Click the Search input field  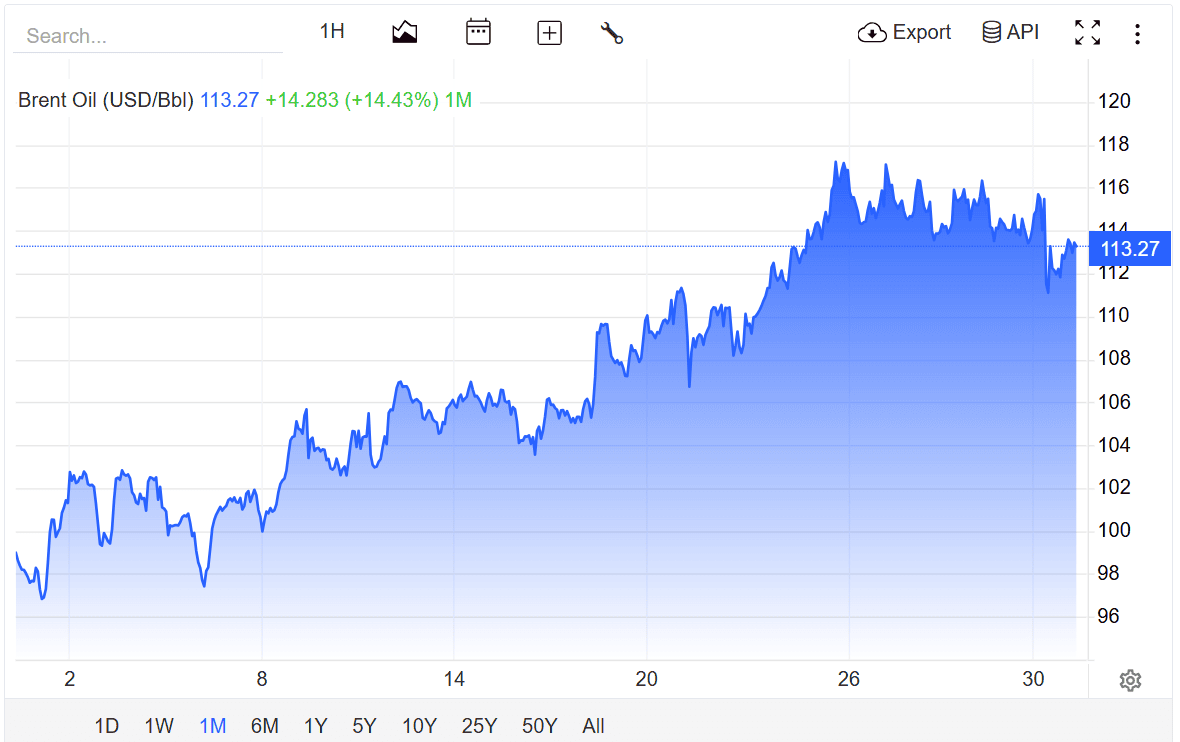tap(148, 35)
